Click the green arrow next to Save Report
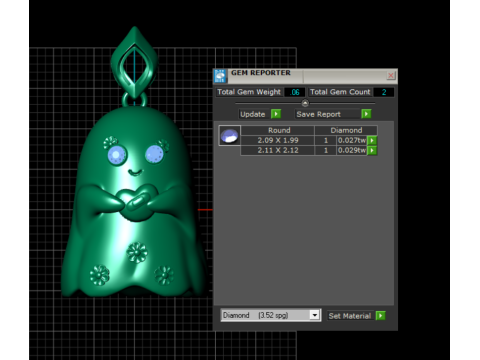Image resolution: width=480 pixels, height=360 pixels. click(366, 114)
